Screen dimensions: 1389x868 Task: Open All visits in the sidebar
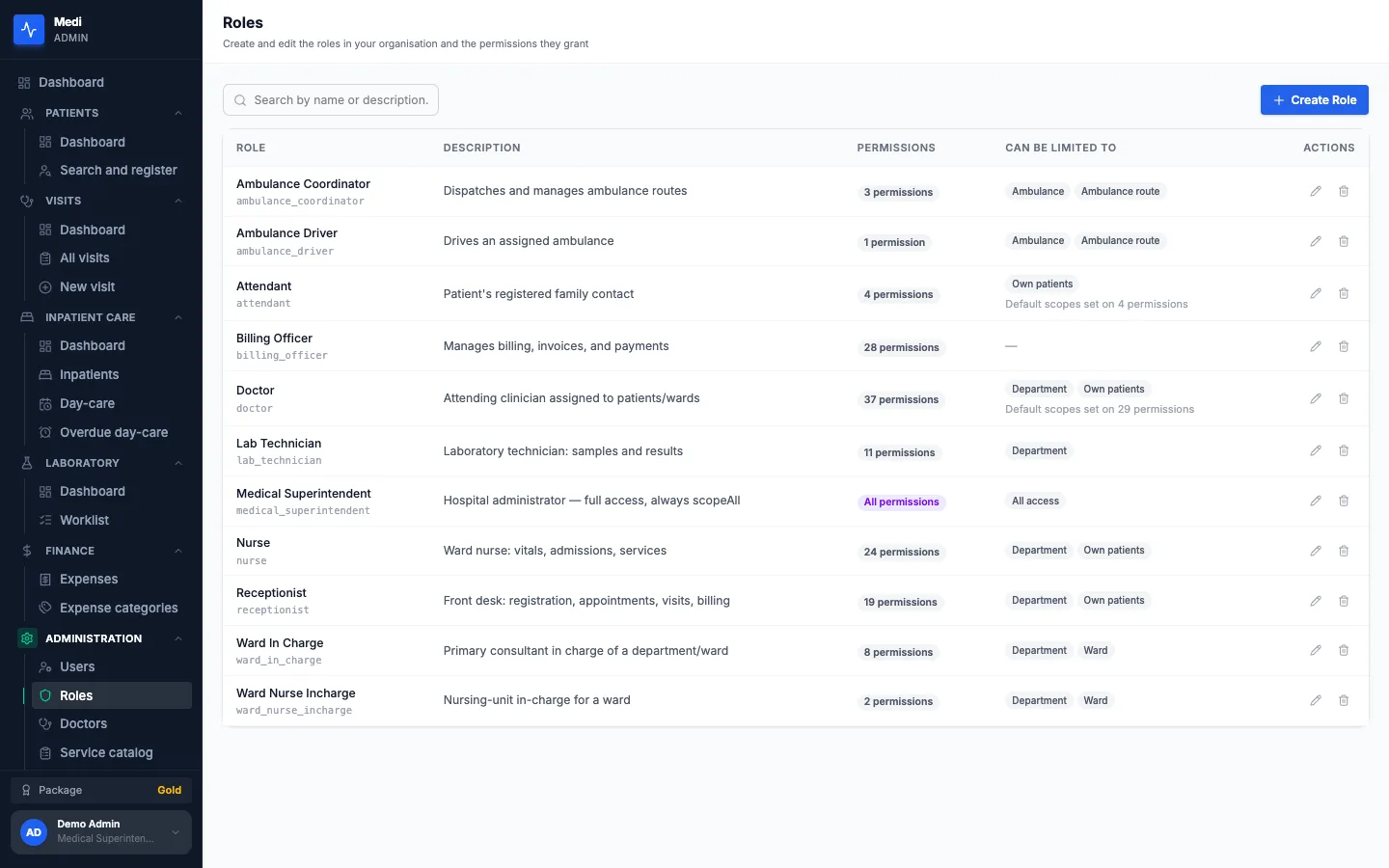[x=112, y=258]
